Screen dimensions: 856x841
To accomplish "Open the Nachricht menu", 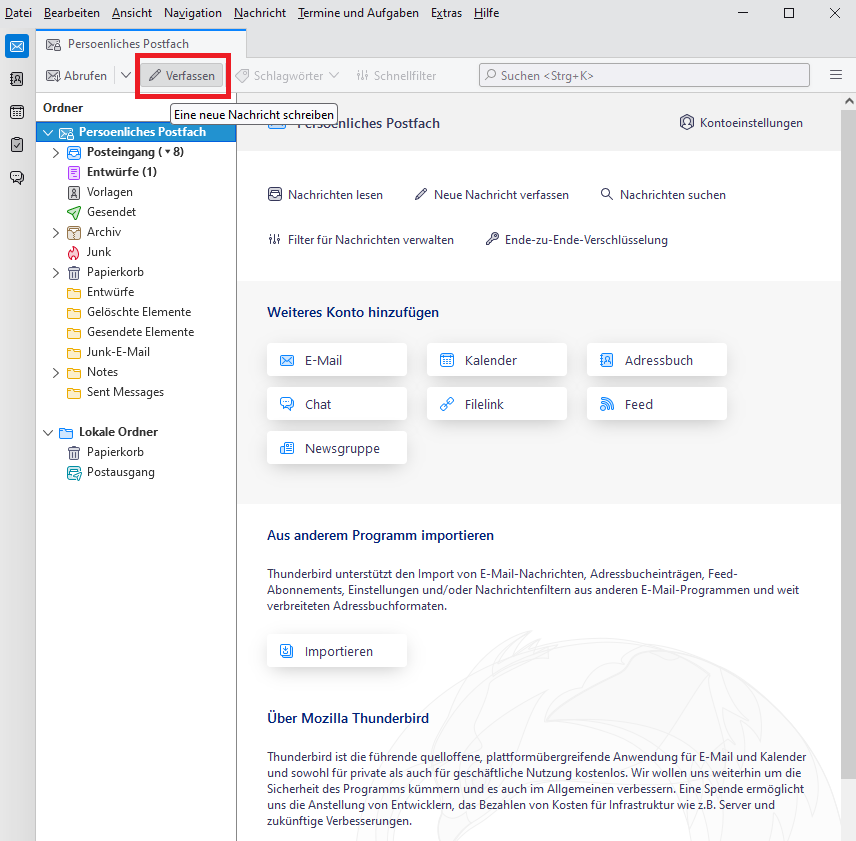I will (x=260, y=13).
